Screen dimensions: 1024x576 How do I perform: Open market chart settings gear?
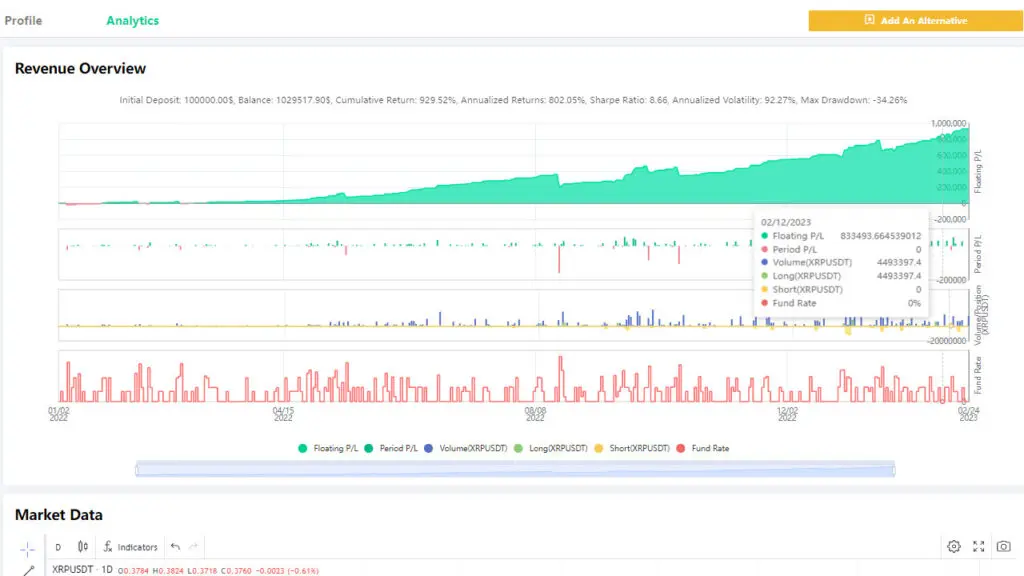click(953, 546)
